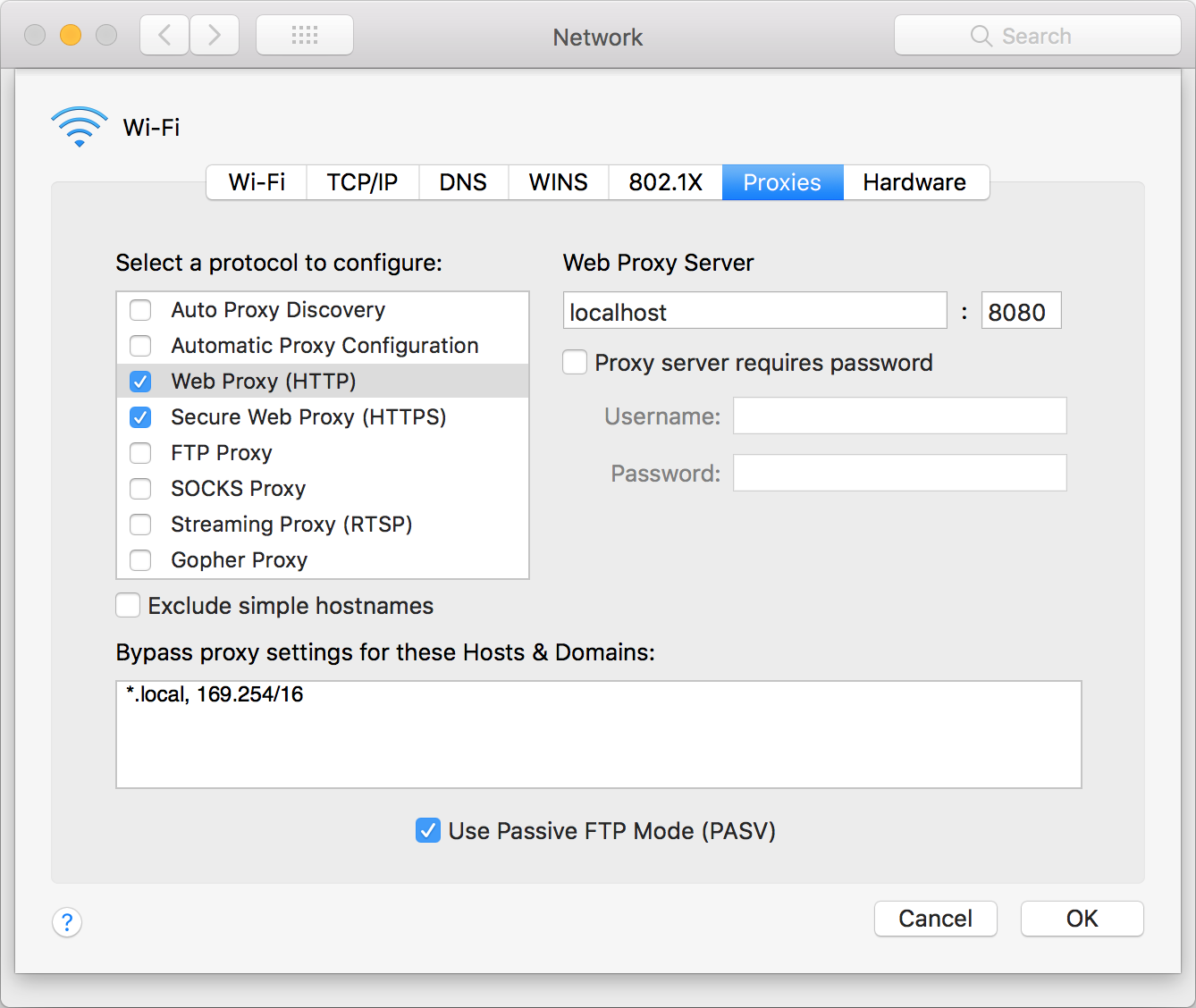This screenshot has height=1008, width=1196.
Task: Enable Auto Proxy Discovery checkbox
Action: 140,310
